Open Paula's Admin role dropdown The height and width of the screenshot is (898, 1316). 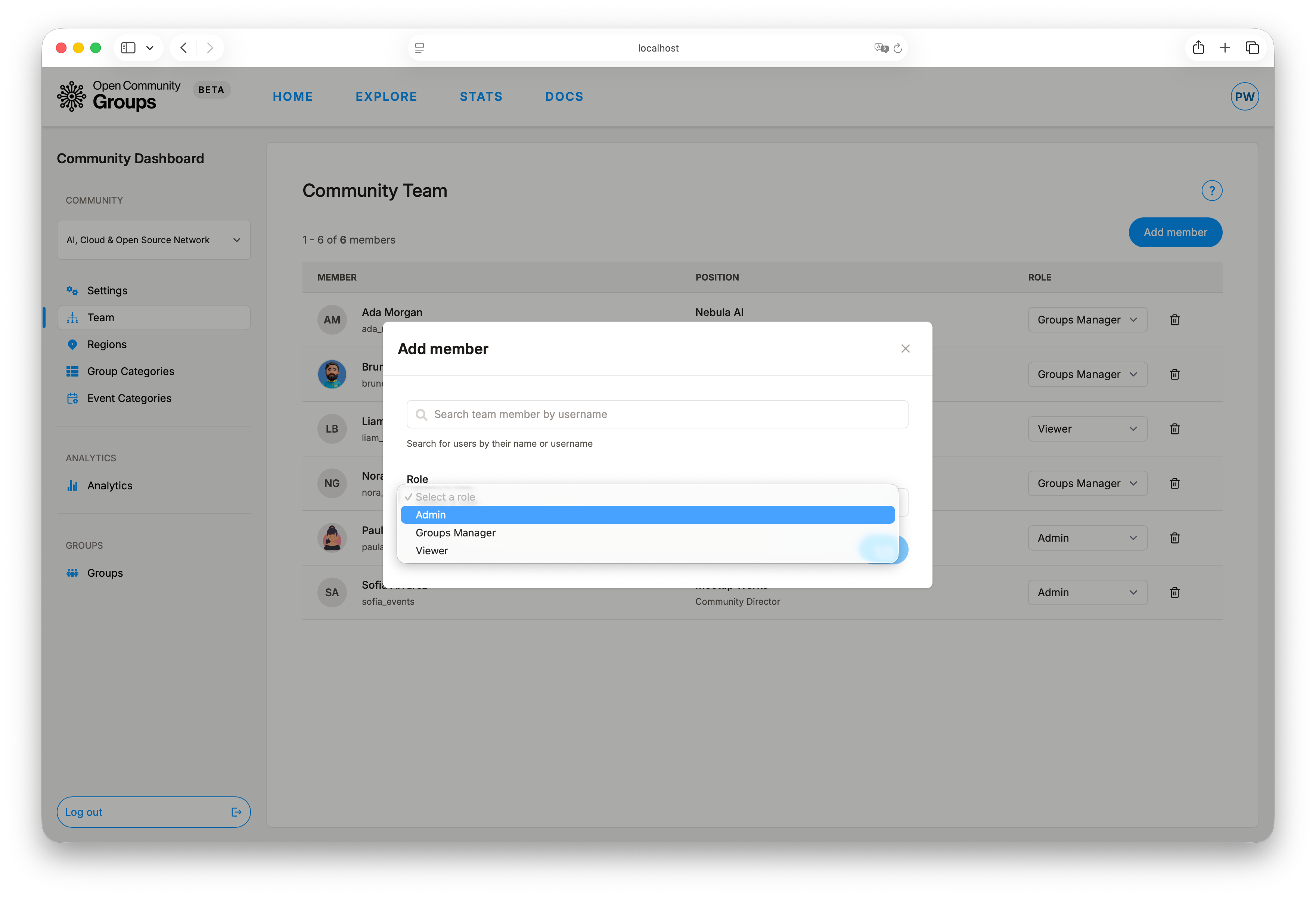pyautogui.click(x=1087, y=538)
